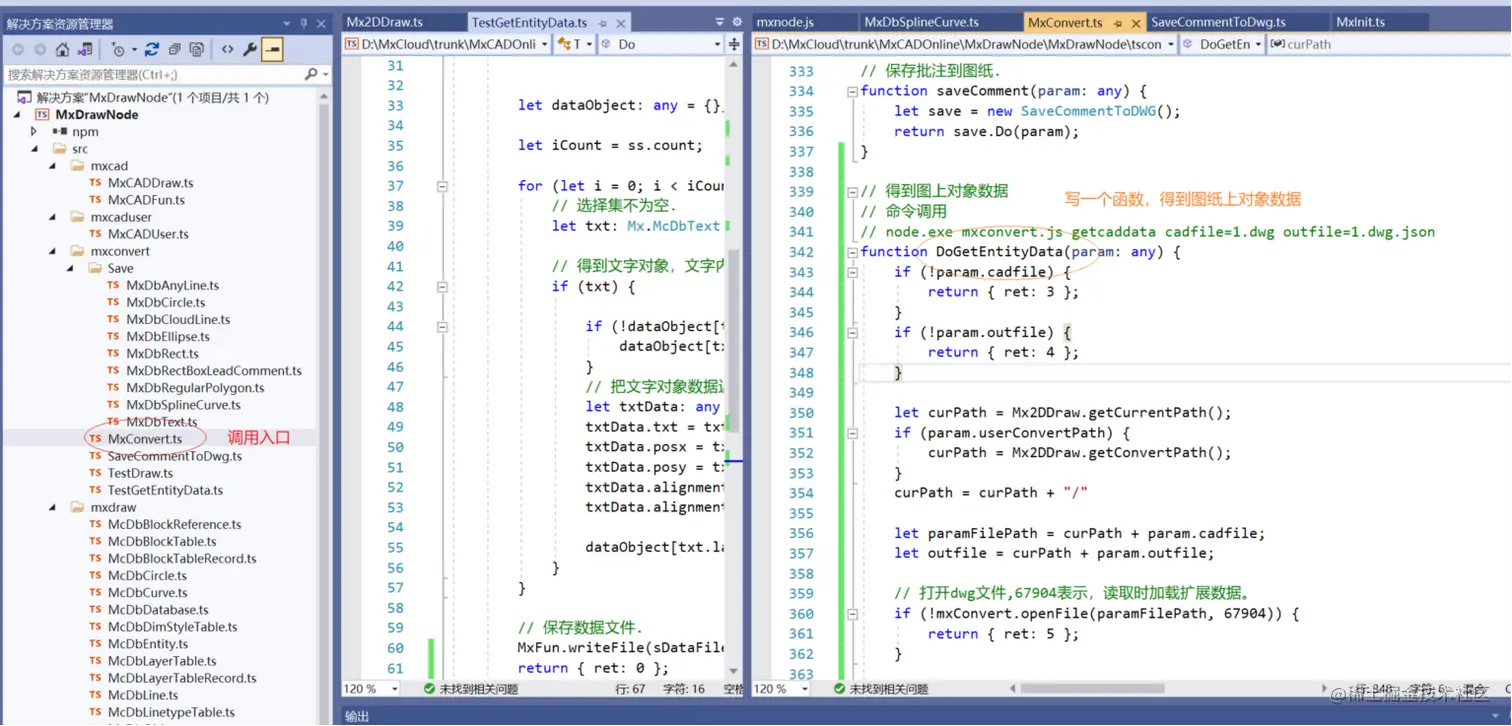Click the Forward navigation icon in Solution Explorer
The height and width of the screenshot is (726, 1512).
[x=40, y=49]
